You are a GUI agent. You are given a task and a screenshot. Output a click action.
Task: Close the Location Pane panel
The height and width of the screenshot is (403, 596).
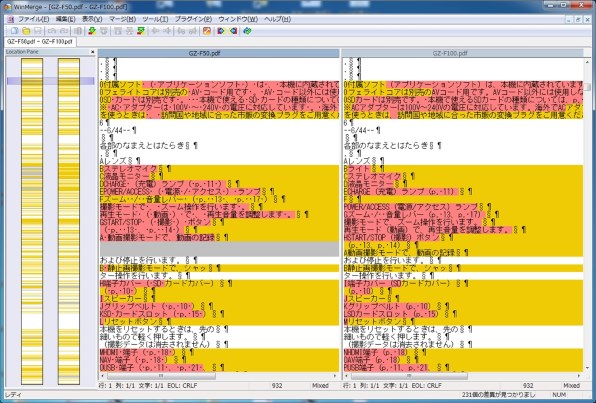click(x=92, y=52)
